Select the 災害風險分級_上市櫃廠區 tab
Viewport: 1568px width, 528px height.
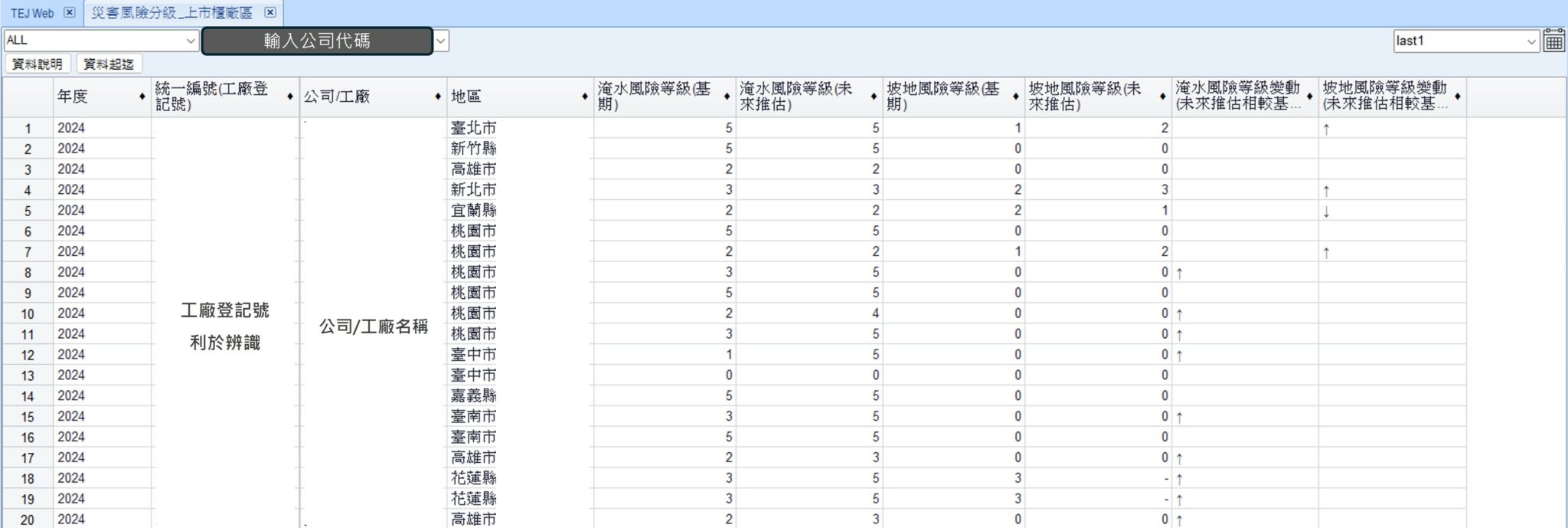(171, 13)
